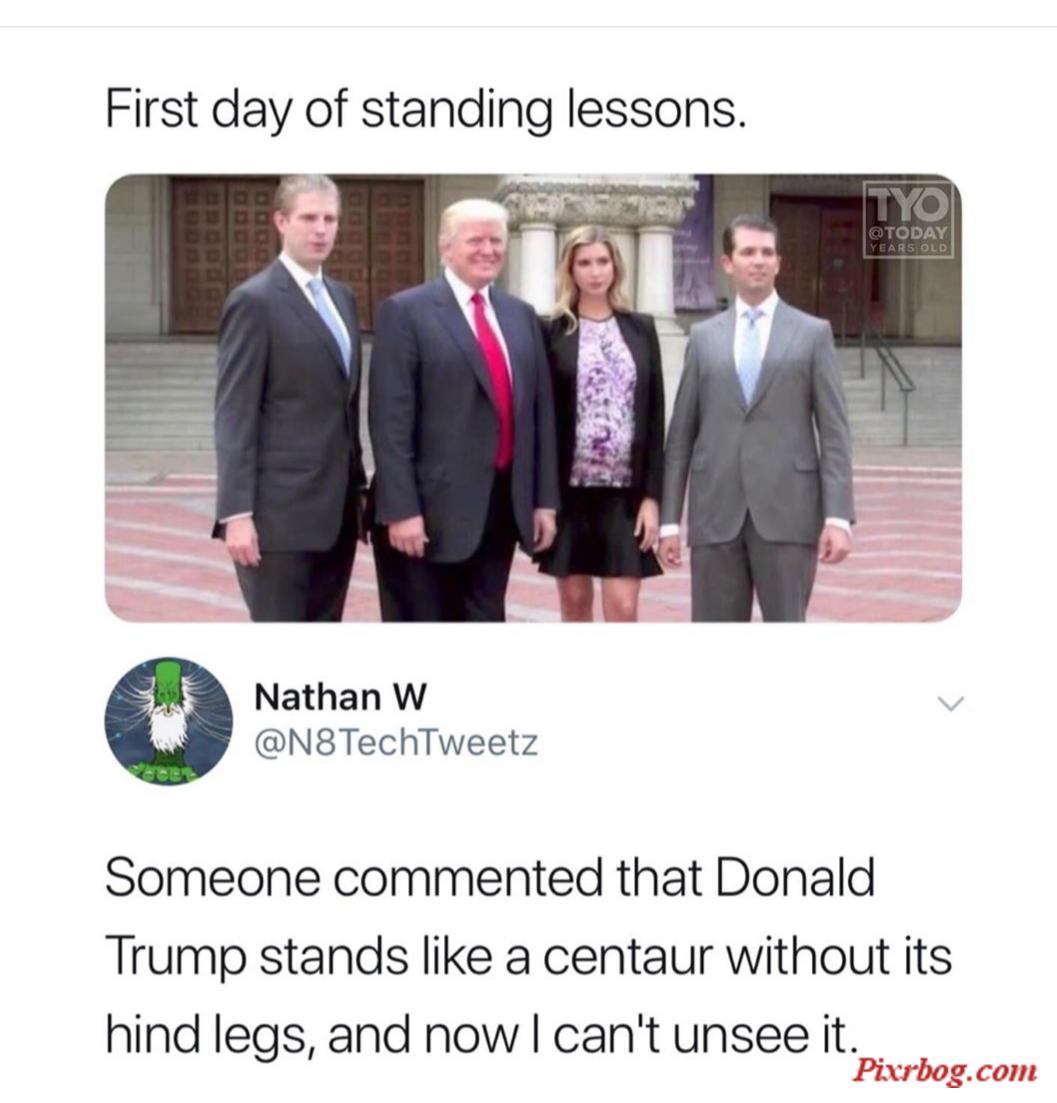Image resolution: width=1057 pixels, height=1103 pixels.
Task: Click the red necktie in the photo
Action: (x=494, y=381)
